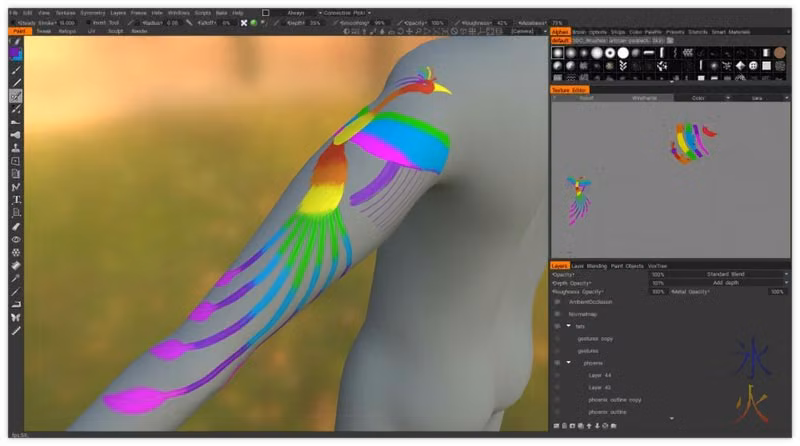Open the Connective Picking dropdown
Screen dimensions: 800x446
[x=347, y=13]
